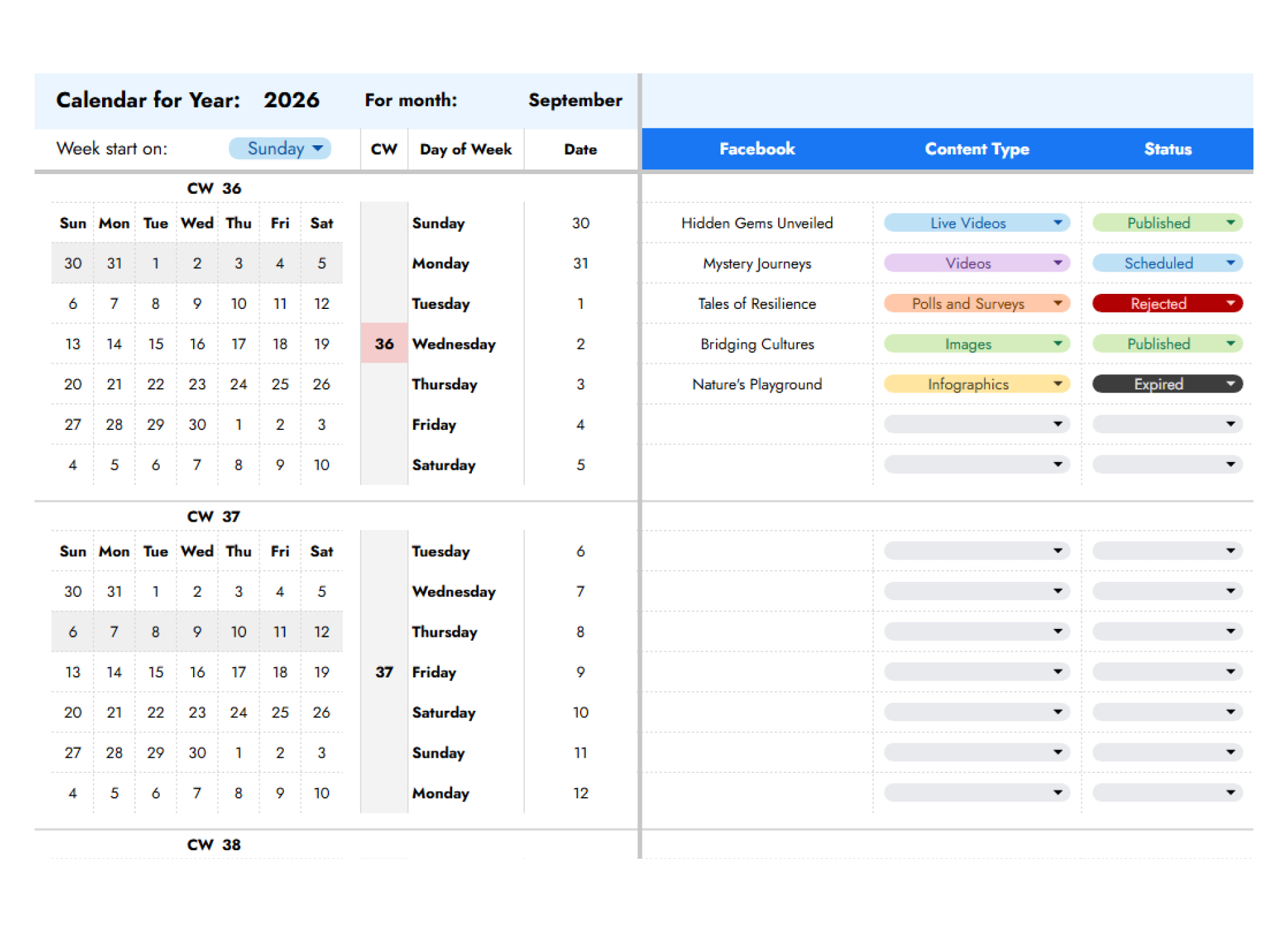Viewport: 1288px width, 932px height.
Task: Select the Status column header
Action: (1168, 149)
